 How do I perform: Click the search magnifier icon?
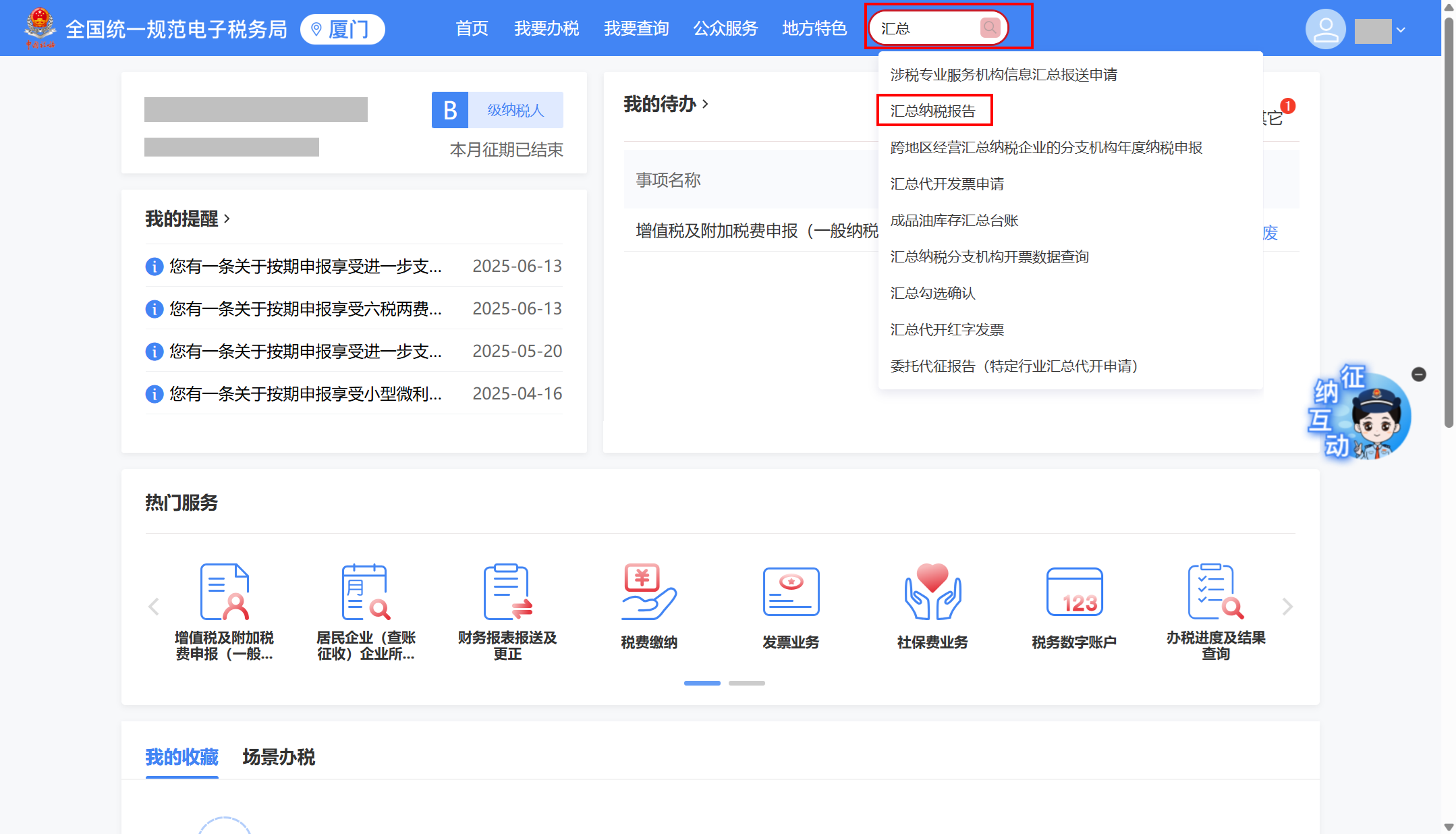tap(989, 28)
